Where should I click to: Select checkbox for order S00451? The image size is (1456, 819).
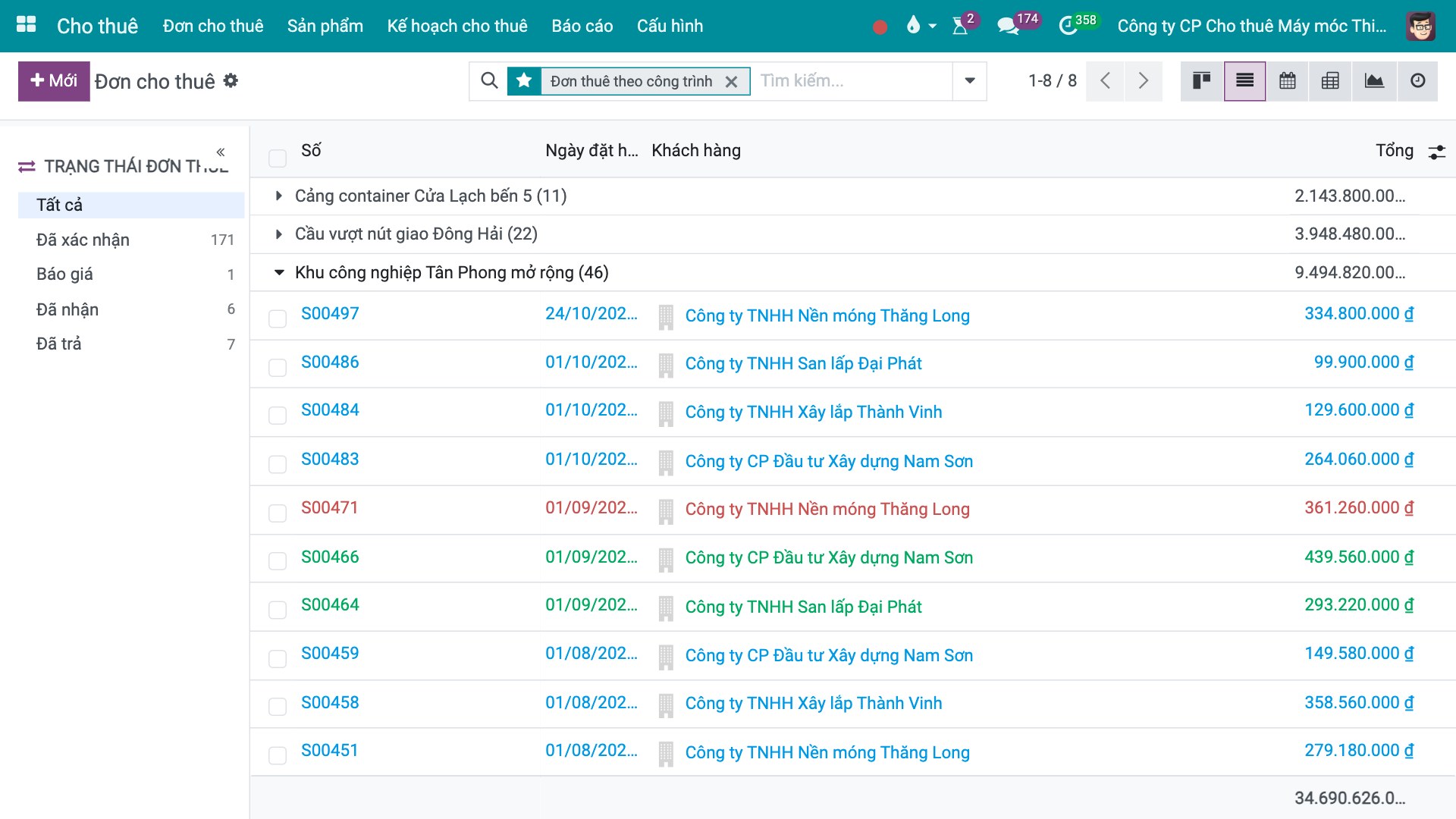[x=278, y=755]
